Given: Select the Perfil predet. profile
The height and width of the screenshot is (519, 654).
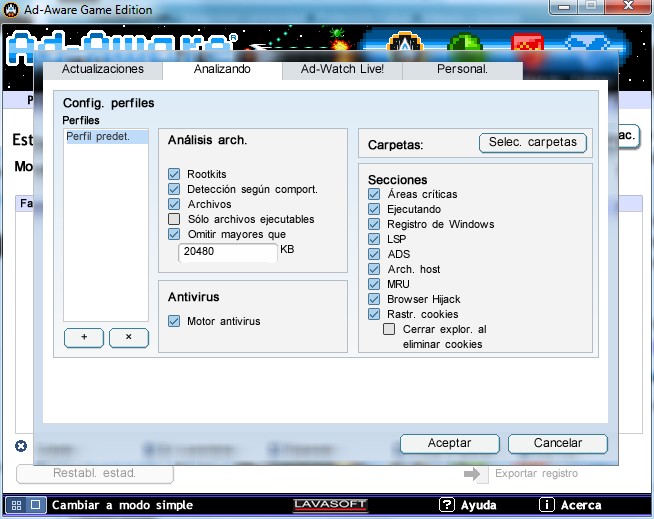Looking at the screenshot, I should [106, 137].
